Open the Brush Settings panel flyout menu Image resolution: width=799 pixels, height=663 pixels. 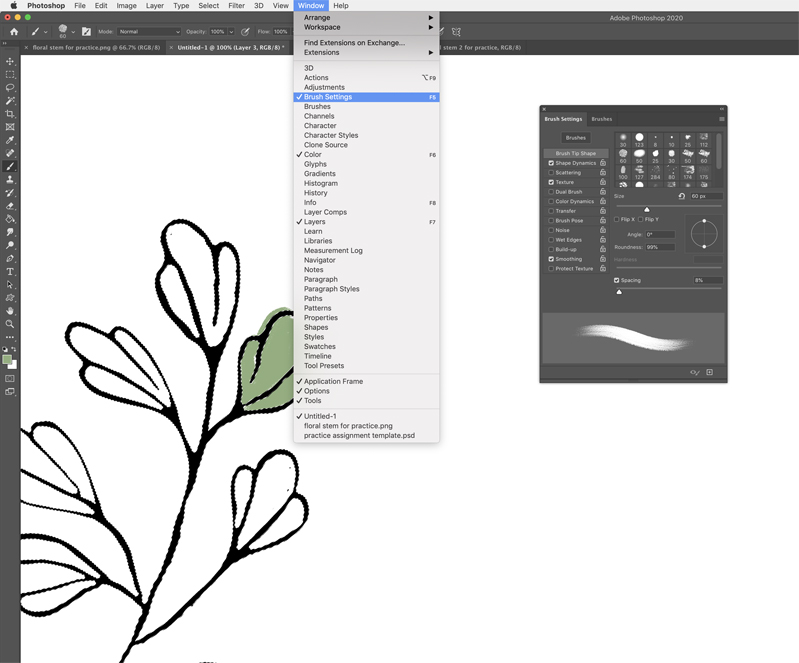721,119
